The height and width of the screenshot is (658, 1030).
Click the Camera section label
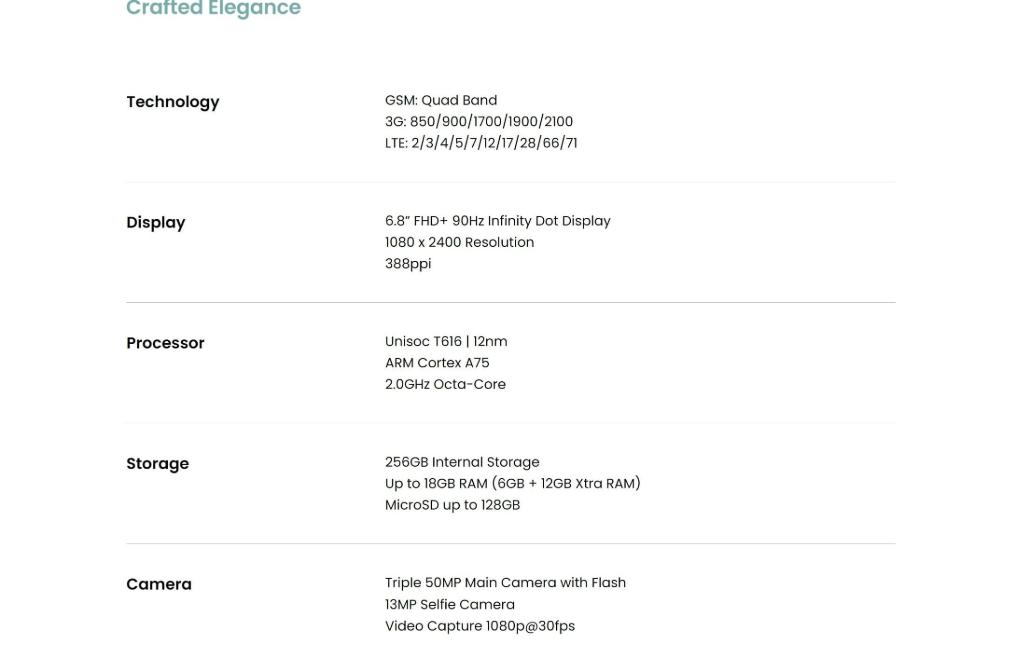pos(158,585)
